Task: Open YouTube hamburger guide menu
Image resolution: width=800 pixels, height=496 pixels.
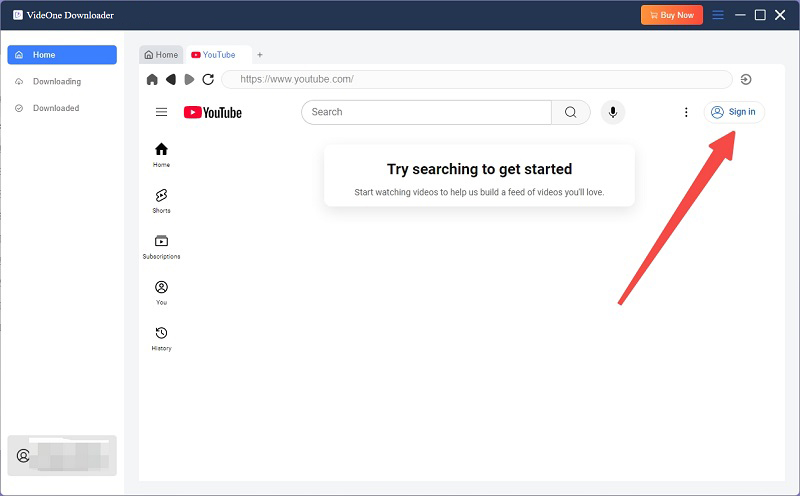Action: click(161, 112)
